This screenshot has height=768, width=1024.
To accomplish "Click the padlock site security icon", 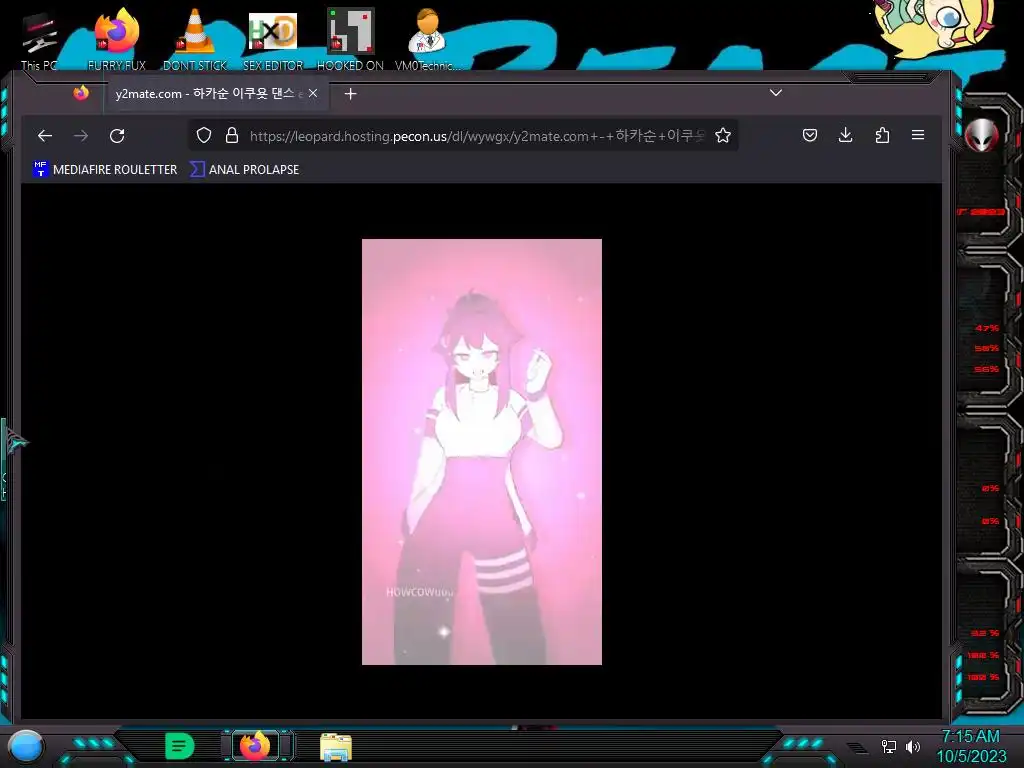I will (231, 135).
